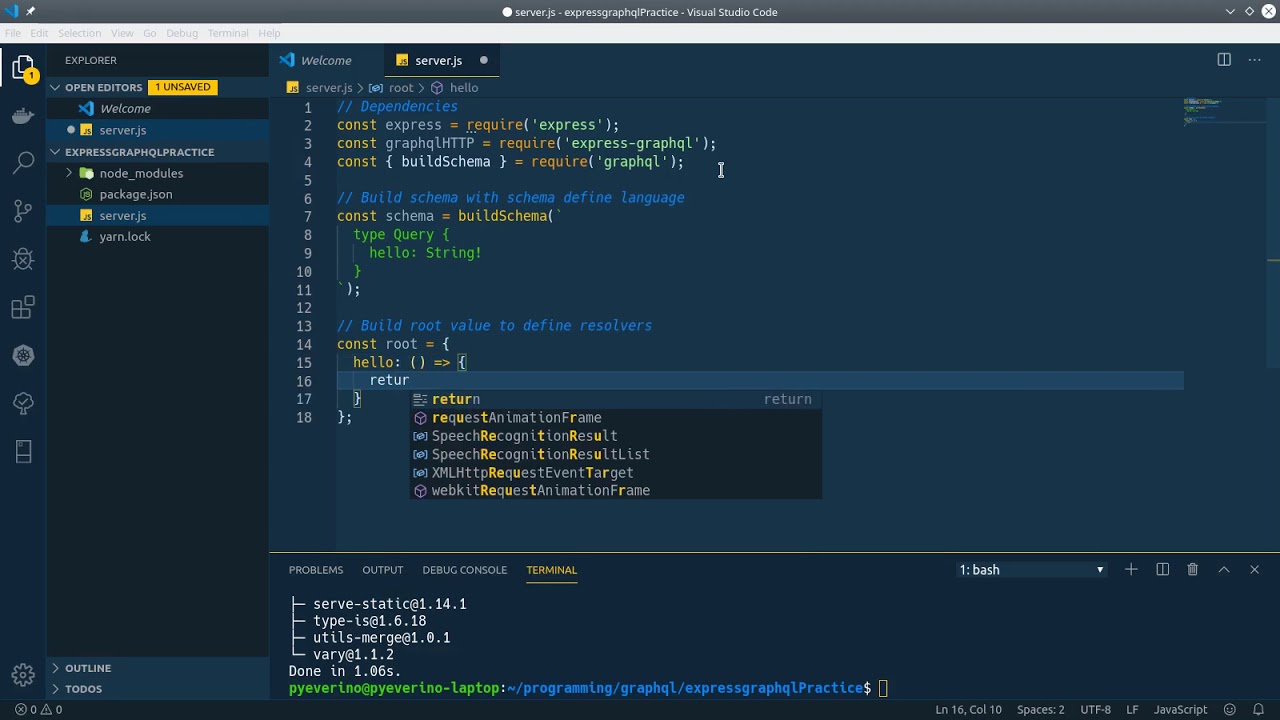Open the Kubernetes view in activity bar
This screenshot has height=720, width=1280.
pos(23,355)
